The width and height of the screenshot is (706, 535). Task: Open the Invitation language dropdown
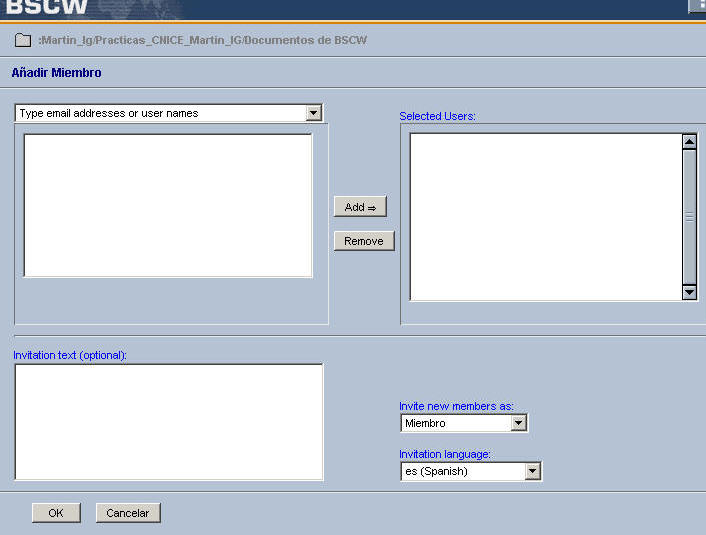(x=532, y=471)
